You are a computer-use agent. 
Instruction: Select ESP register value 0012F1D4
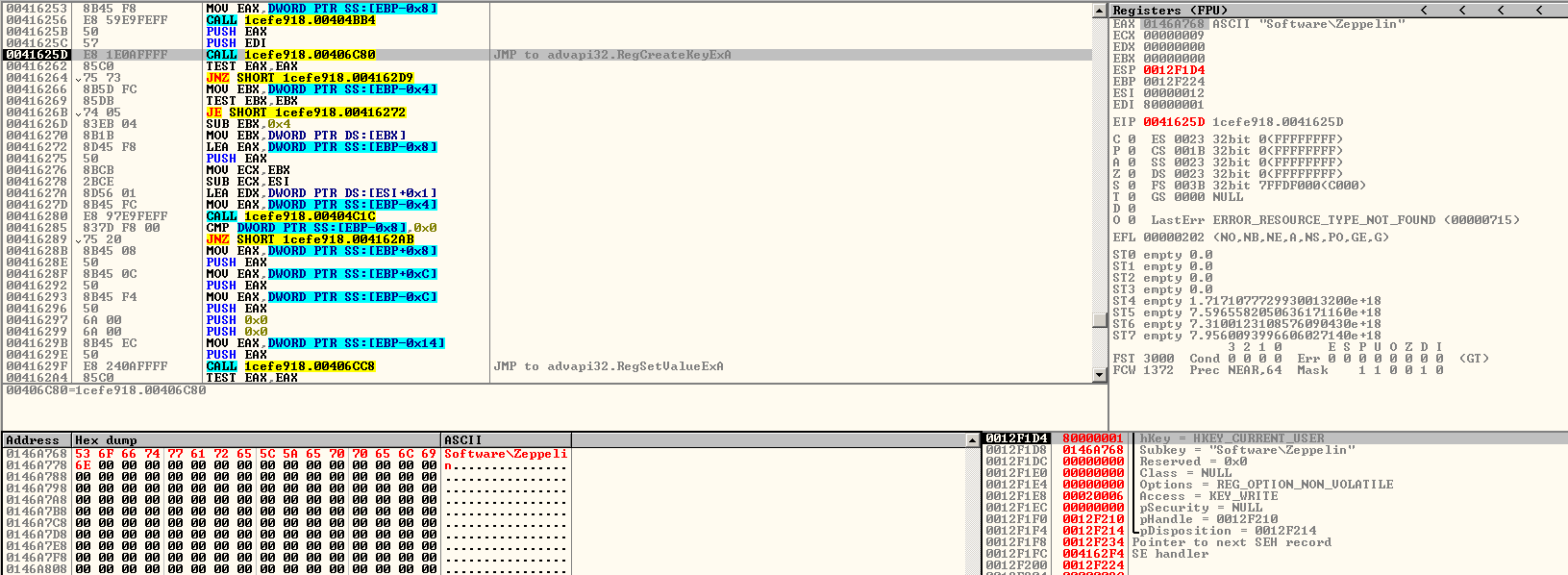pyautogui.click(x=1174, y=70)
